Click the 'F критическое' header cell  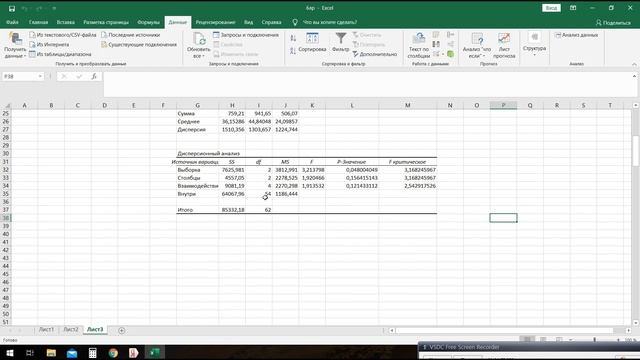point(407,162)
